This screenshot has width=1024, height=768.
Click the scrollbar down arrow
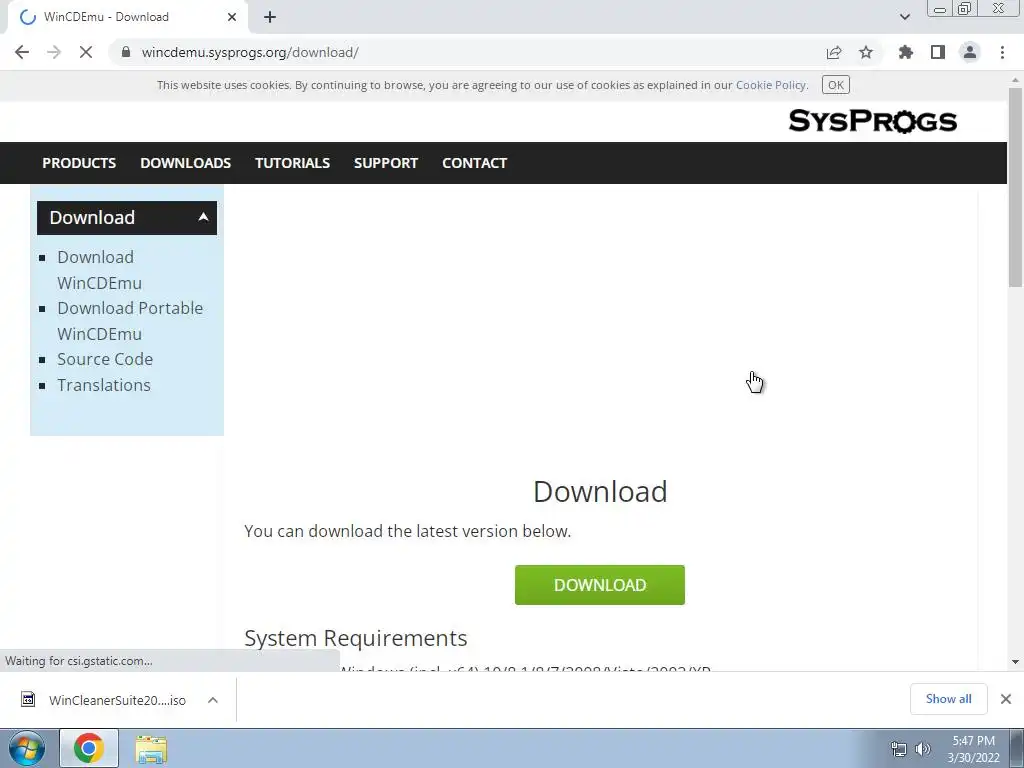(1015, 662)
